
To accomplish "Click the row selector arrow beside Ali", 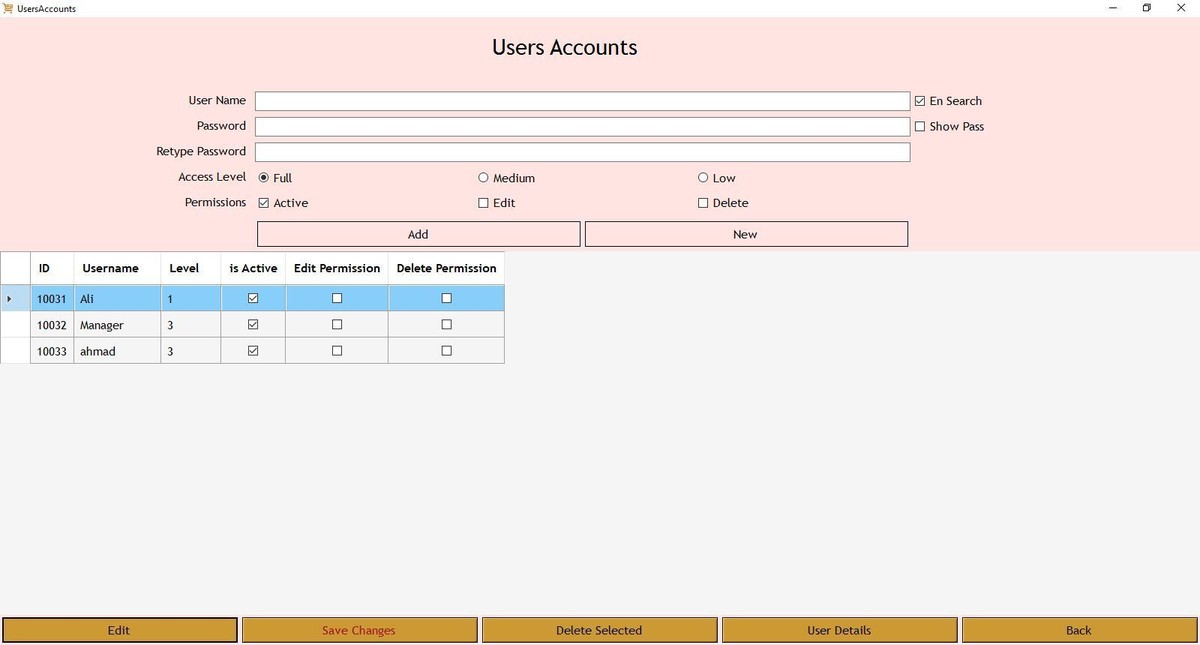I will [10, 299].
